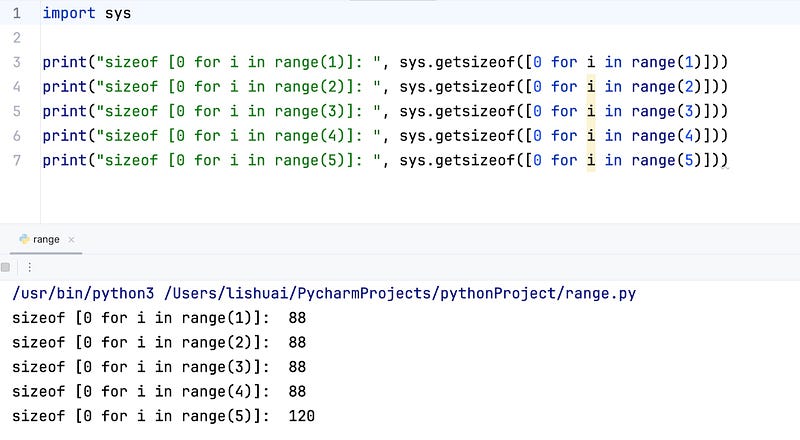Click the output value 120 in console
Image resolution: width=800 pixels, height=440 pixels.
[301, 415]
